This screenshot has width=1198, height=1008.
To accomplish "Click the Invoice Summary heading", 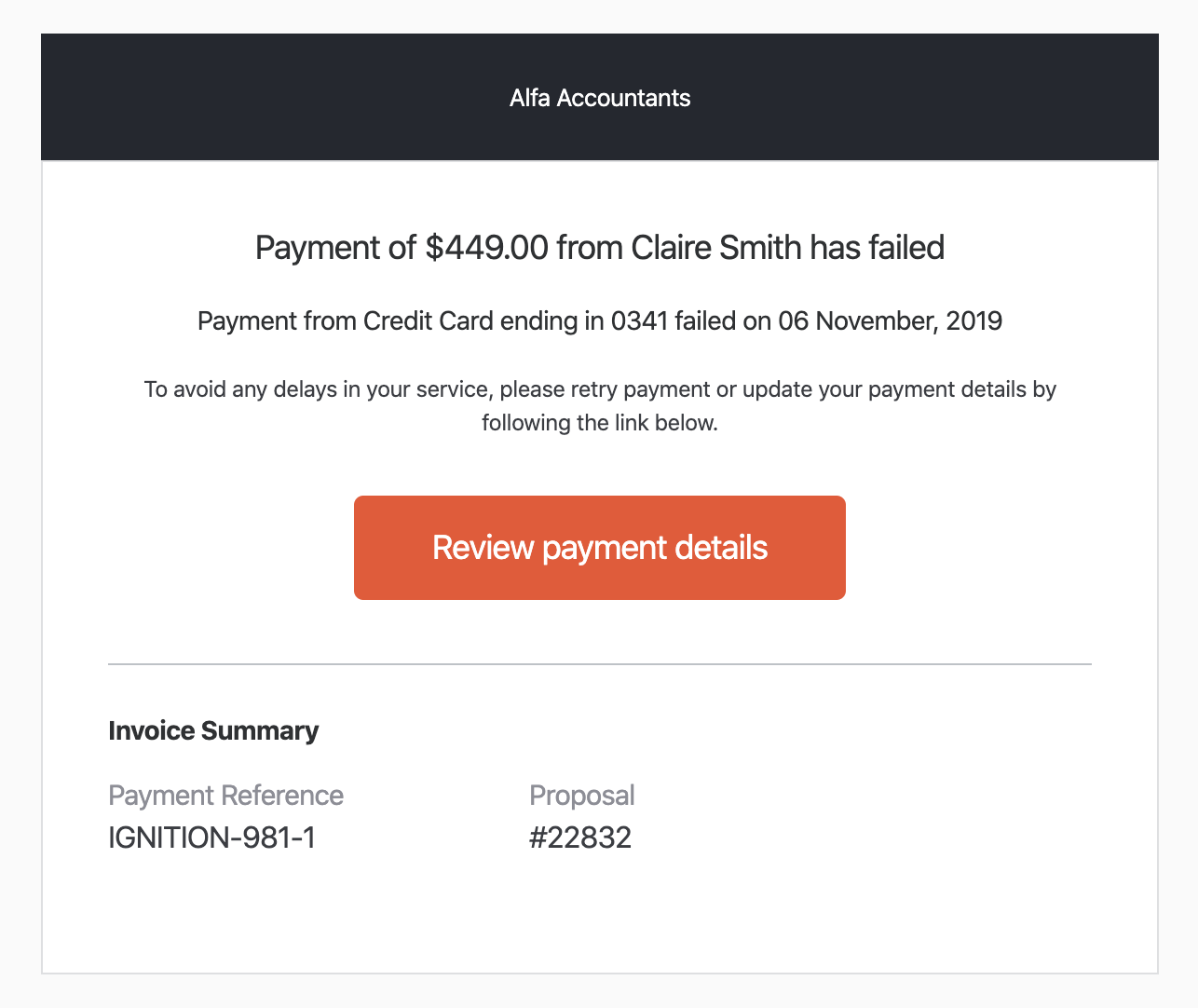I will [213, 730].
